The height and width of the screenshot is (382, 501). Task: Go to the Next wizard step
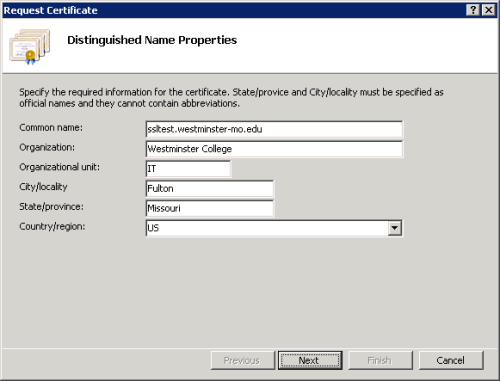coord(310,360)
